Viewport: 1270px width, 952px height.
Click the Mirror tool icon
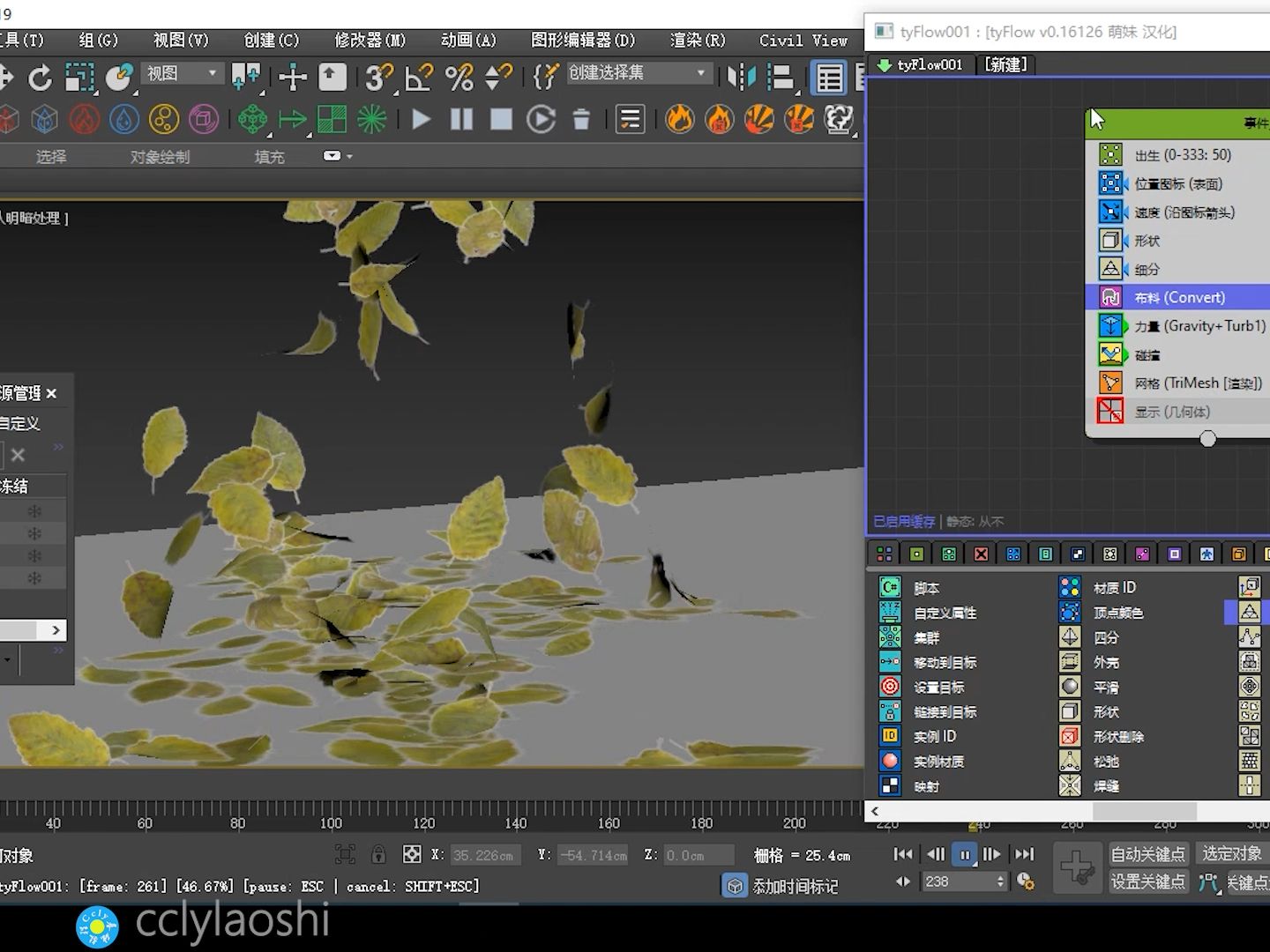click(741, 78)
